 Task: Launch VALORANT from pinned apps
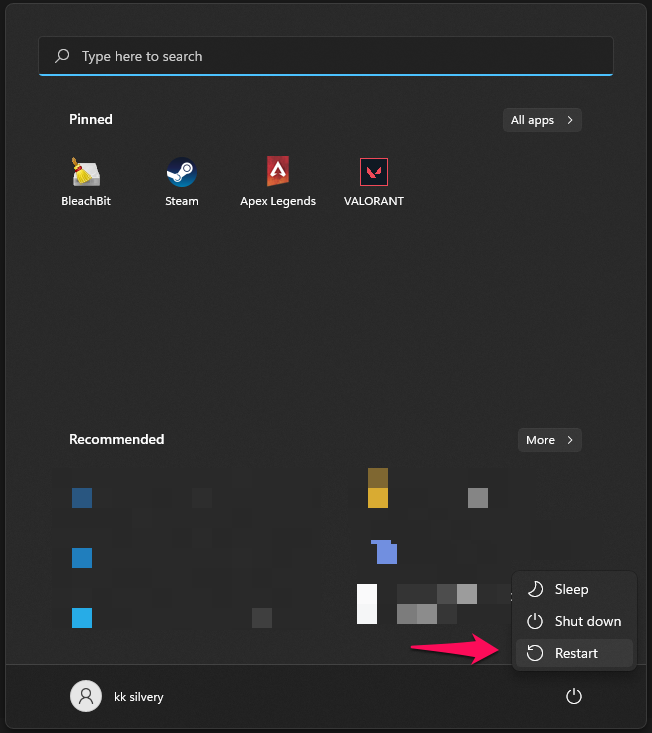click(374, 182)
